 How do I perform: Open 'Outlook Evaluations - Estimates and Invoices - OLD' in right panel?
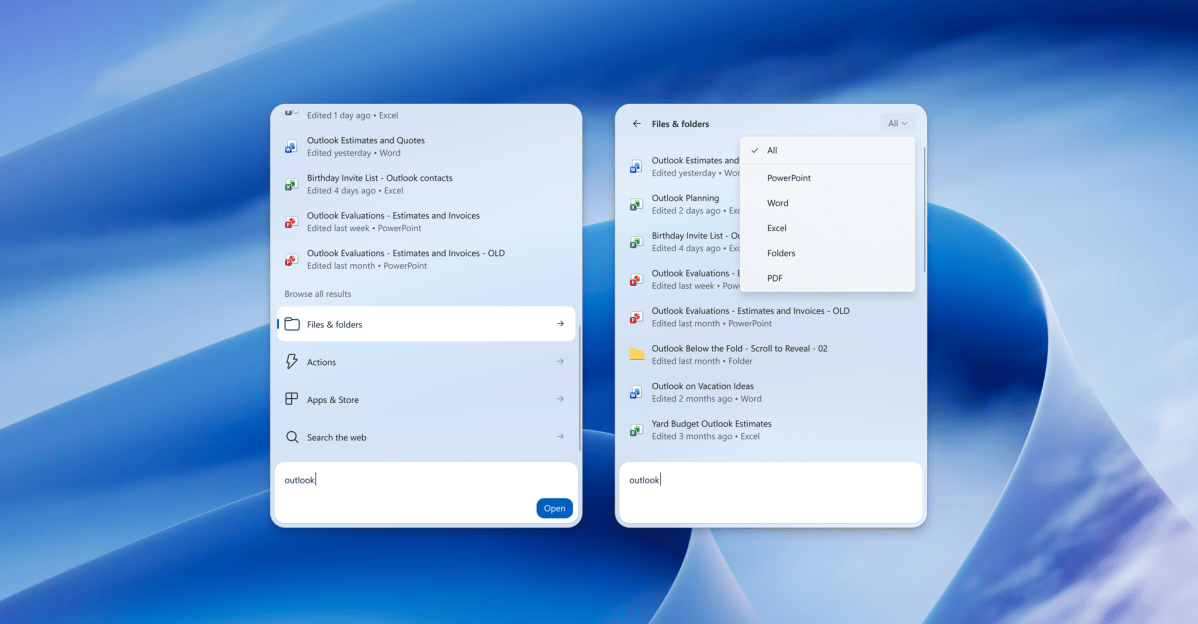point(770,317)
